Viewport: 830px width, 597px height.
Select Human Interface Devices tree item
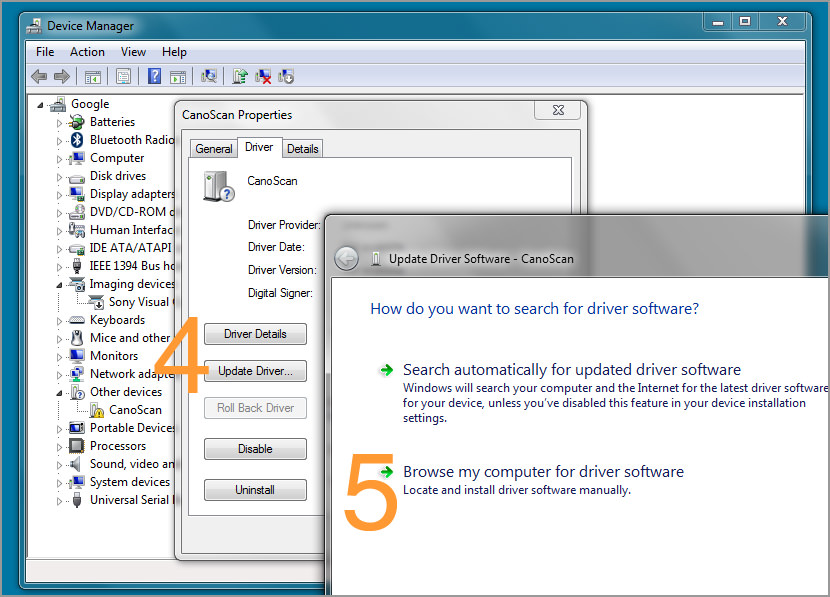click(131, 230)
